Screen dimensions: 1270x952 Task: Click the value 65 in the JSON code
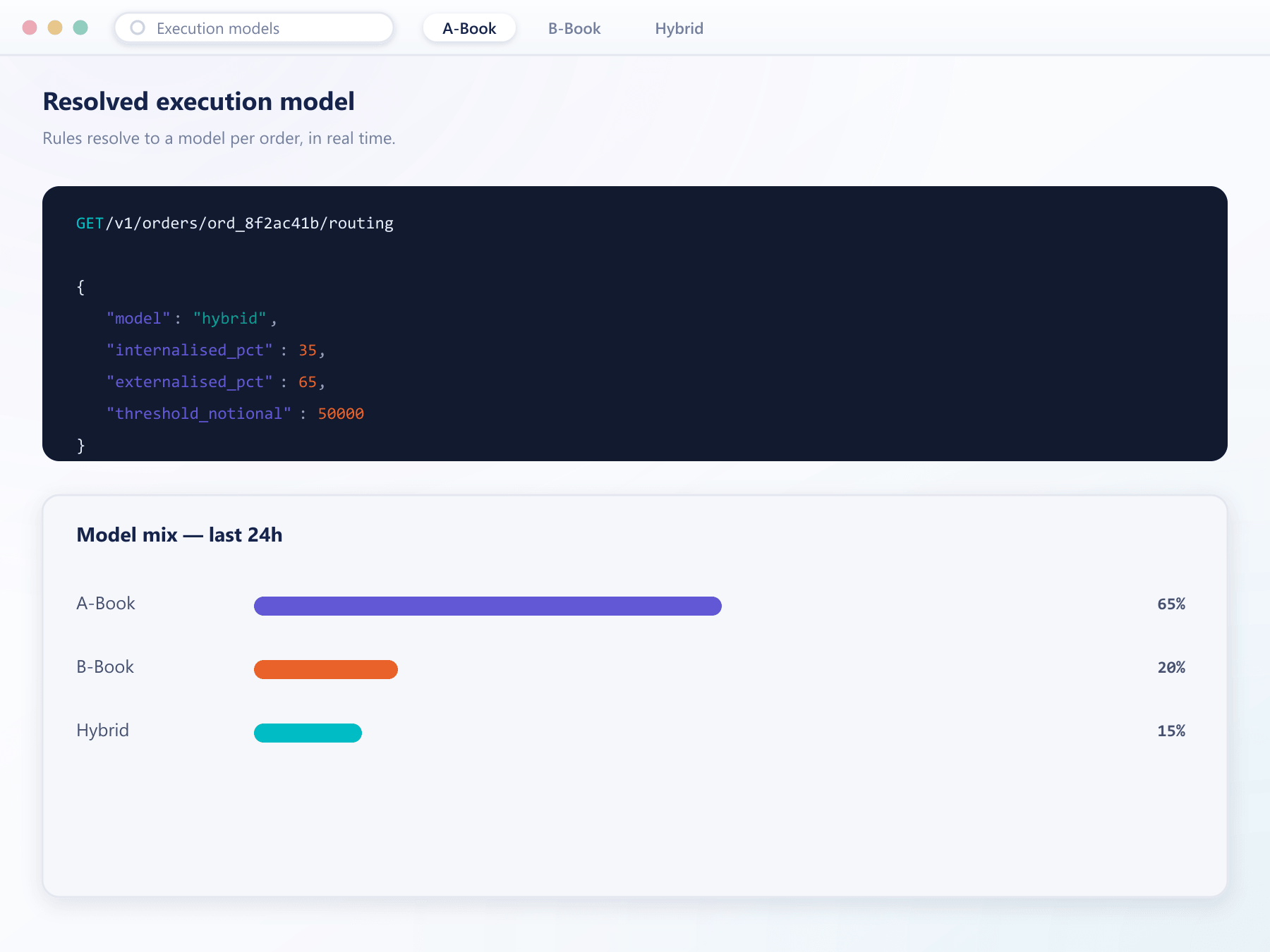[x=308, y=382]
